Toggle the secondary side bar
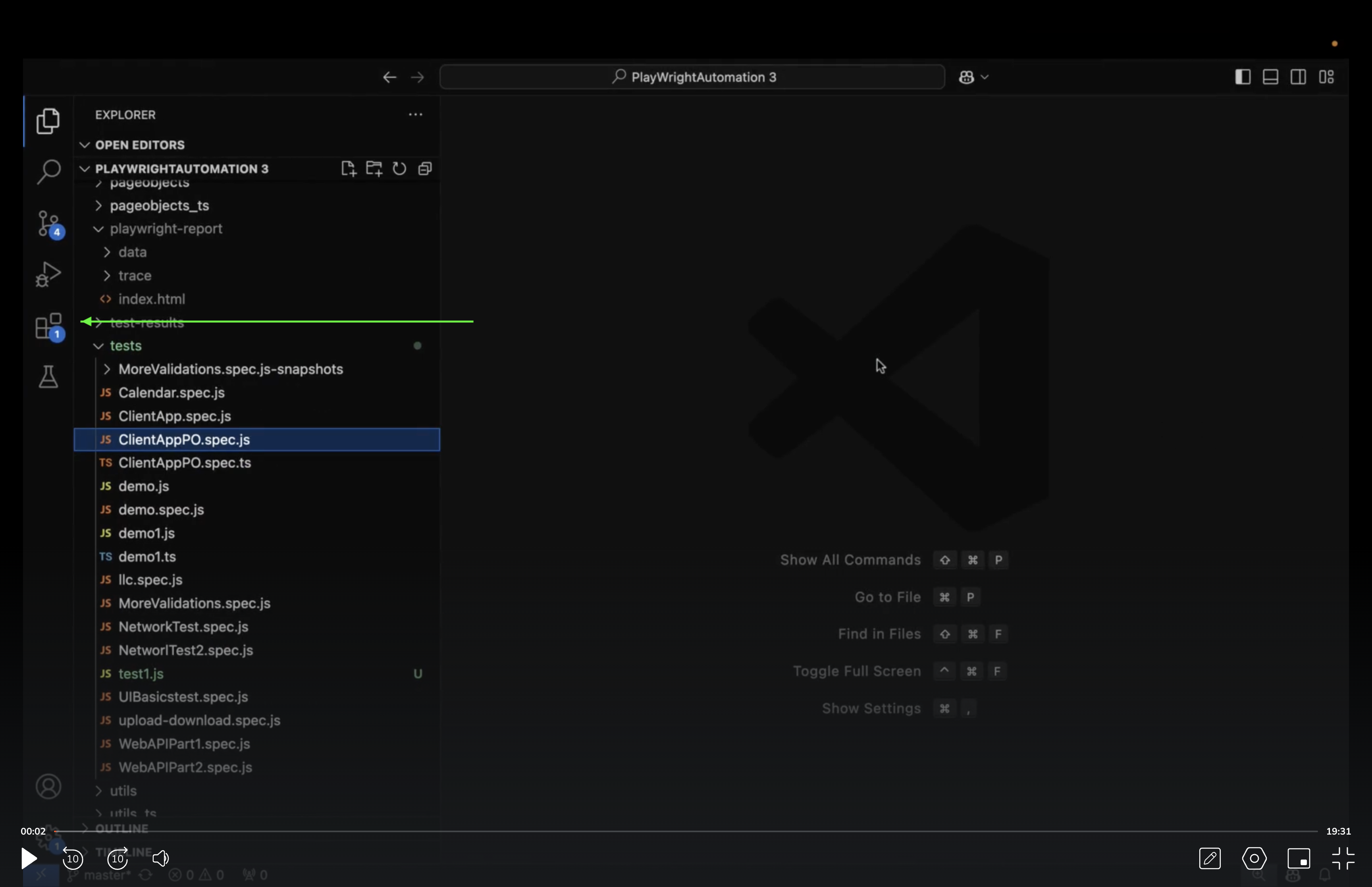The width and height of the screenshot is (1372, 887). coord(1298,77)
